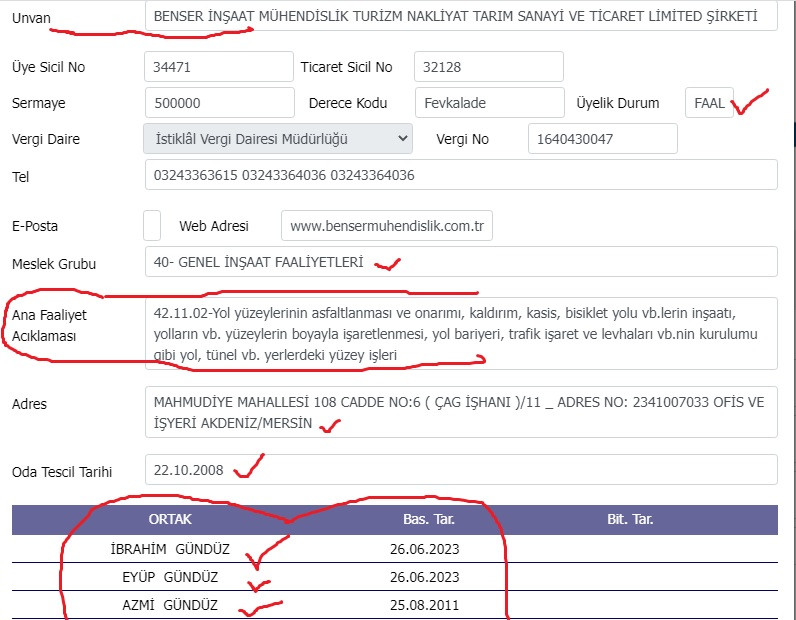Click the Ticaret Sicil No field 32128

click(488, 67)
